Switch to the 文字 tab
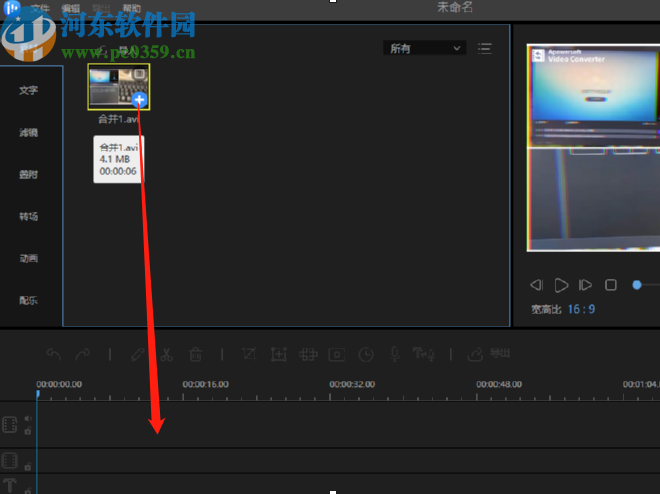Screen dimensions: 660x494 (x=29, y=90)
